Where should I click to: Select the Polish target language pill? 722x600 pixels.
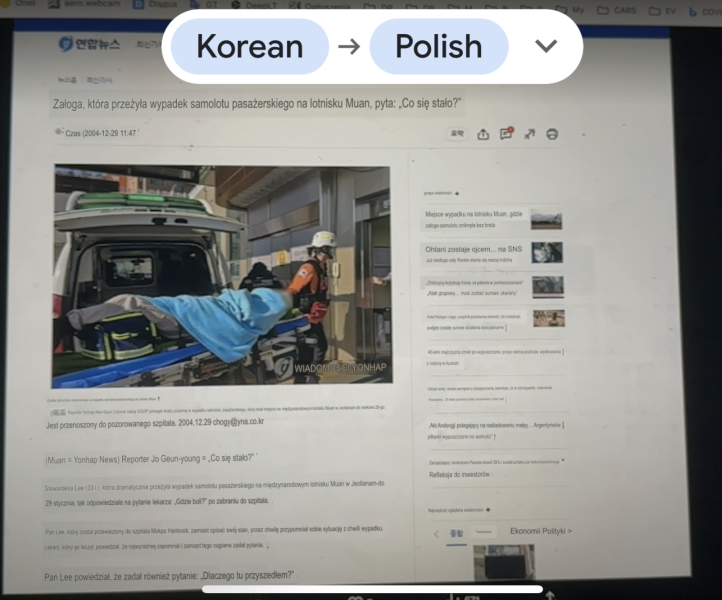tap(439, 47)
